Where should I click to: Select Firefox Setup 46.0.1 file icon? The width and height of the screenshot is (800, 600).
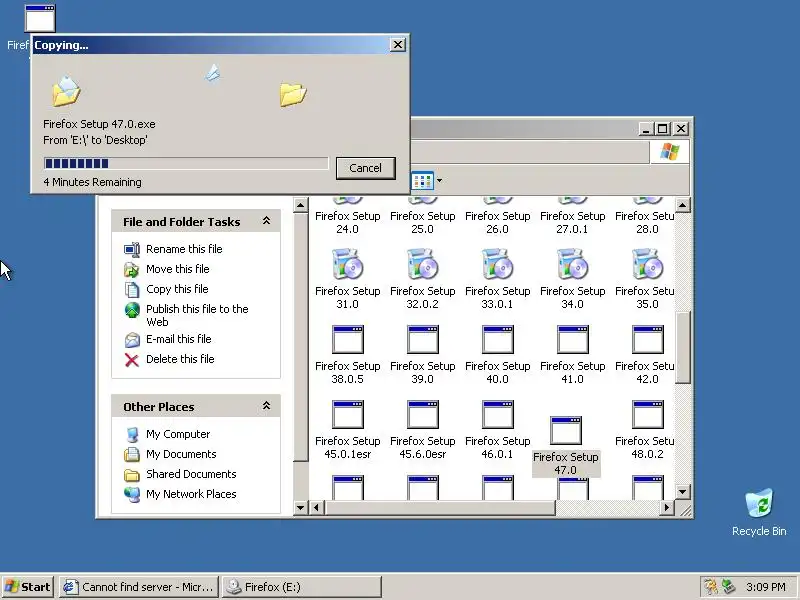pyautogui.click(x=497, y=414)
